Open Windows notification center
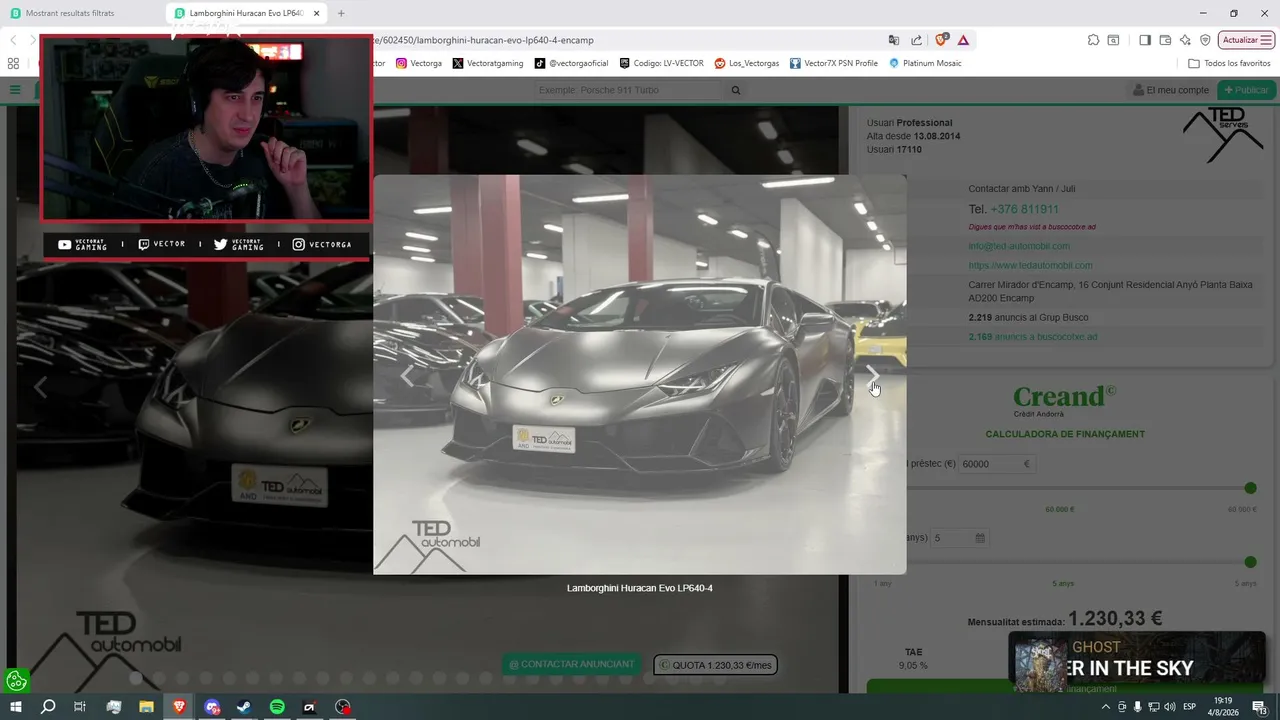Image resolution: width=1280 pixels, height=720 pixels. point(1260,707)
